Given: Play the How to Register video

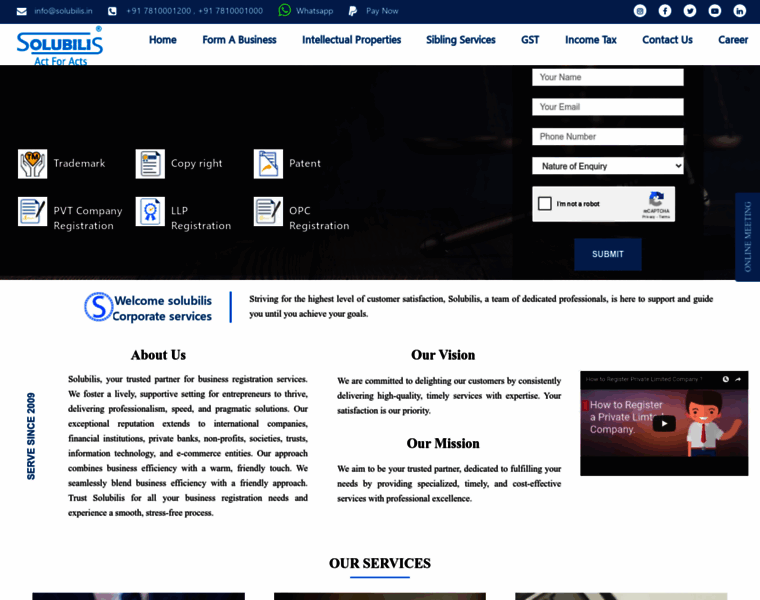Looking at the screenshot, I should pos(664,424).
